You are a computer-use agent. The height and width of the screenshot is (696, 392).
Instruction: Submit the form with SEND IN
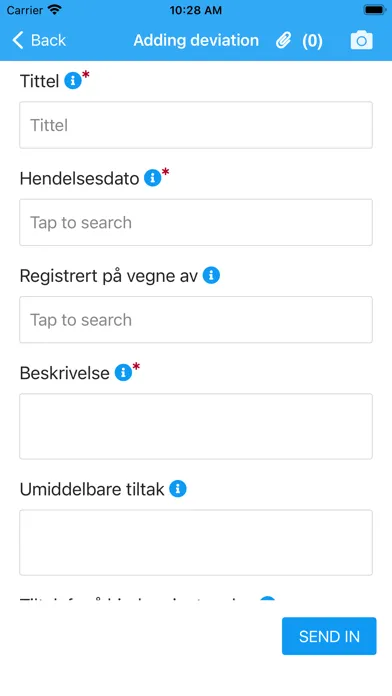point(329,636)
